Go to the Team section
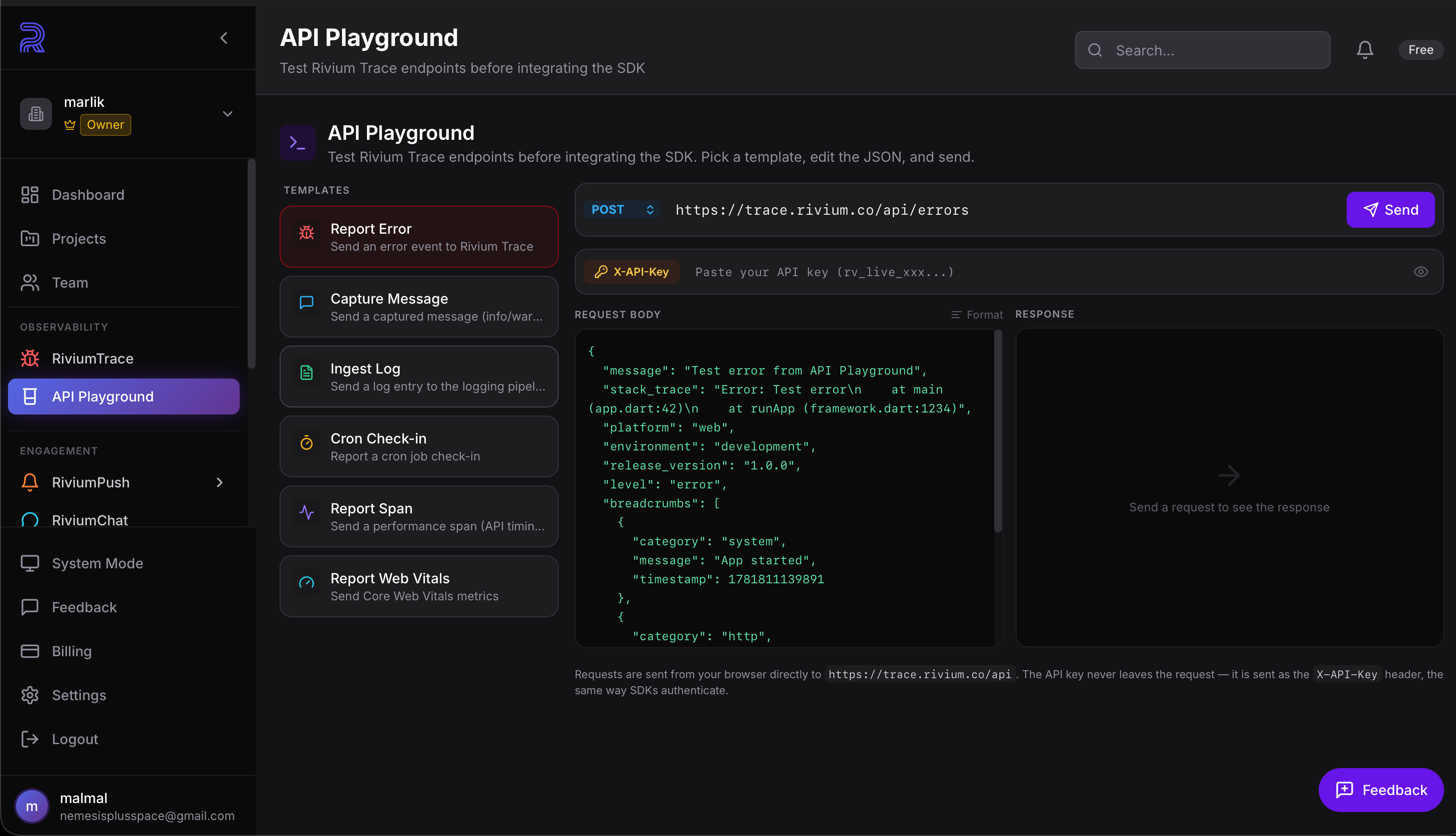Viewport: 1456px width, 836px height. click(x=123, y=283)
